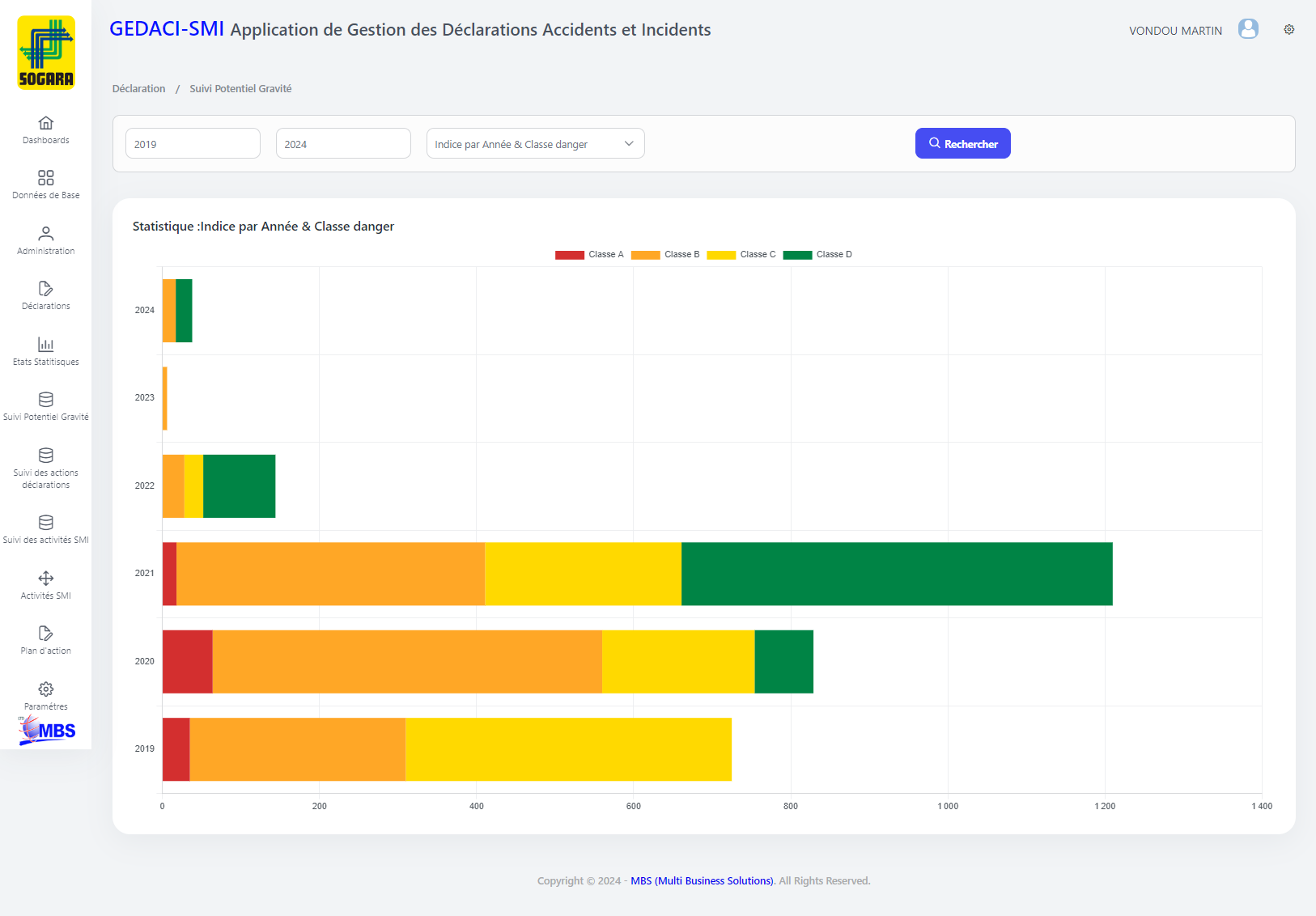Click the red Classe A bar for 2019
The height and width of the screenshot is (916, 1316).
[176, 749]
